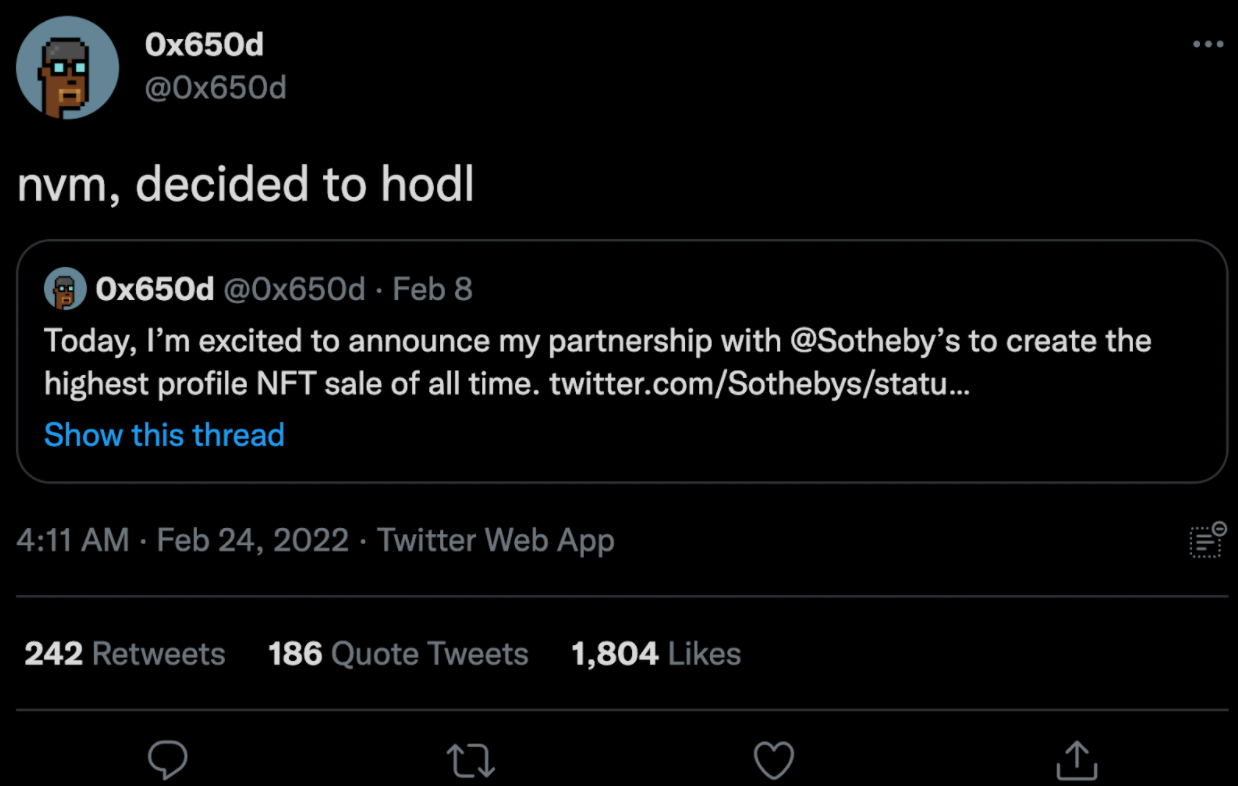
Task: Click the reply speech bubble icon
Action: click(x=167, y=760)
